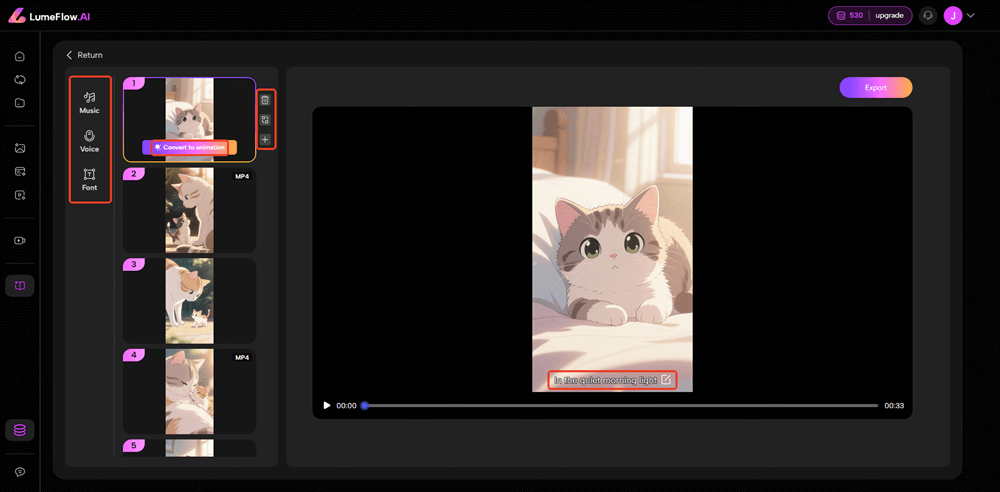Click the replace scene icon below trash
This screenshot has height=492, width=1000.
(265, 120)
